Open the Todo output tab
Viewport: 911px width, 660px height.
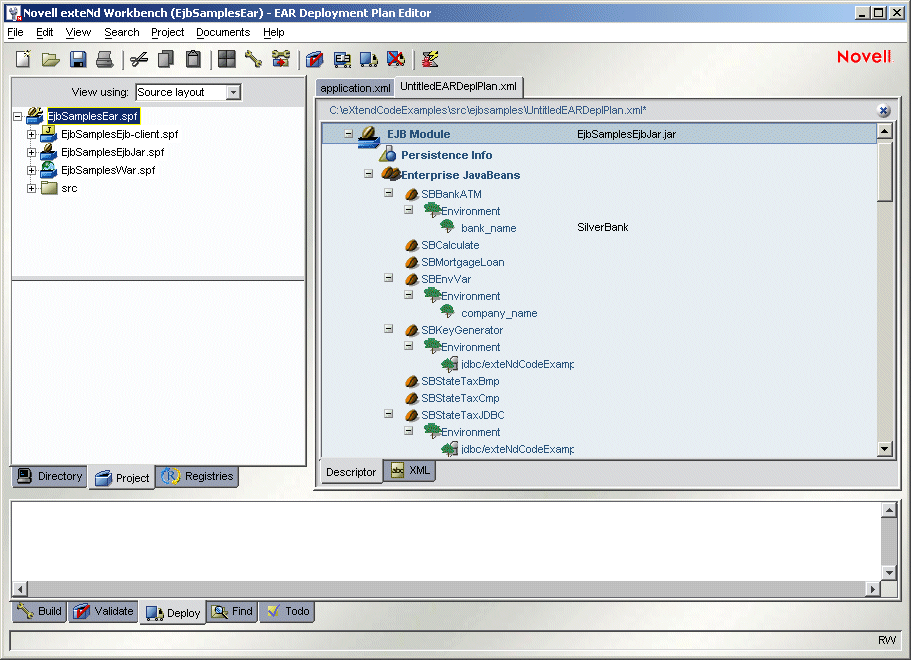[288, 611]
